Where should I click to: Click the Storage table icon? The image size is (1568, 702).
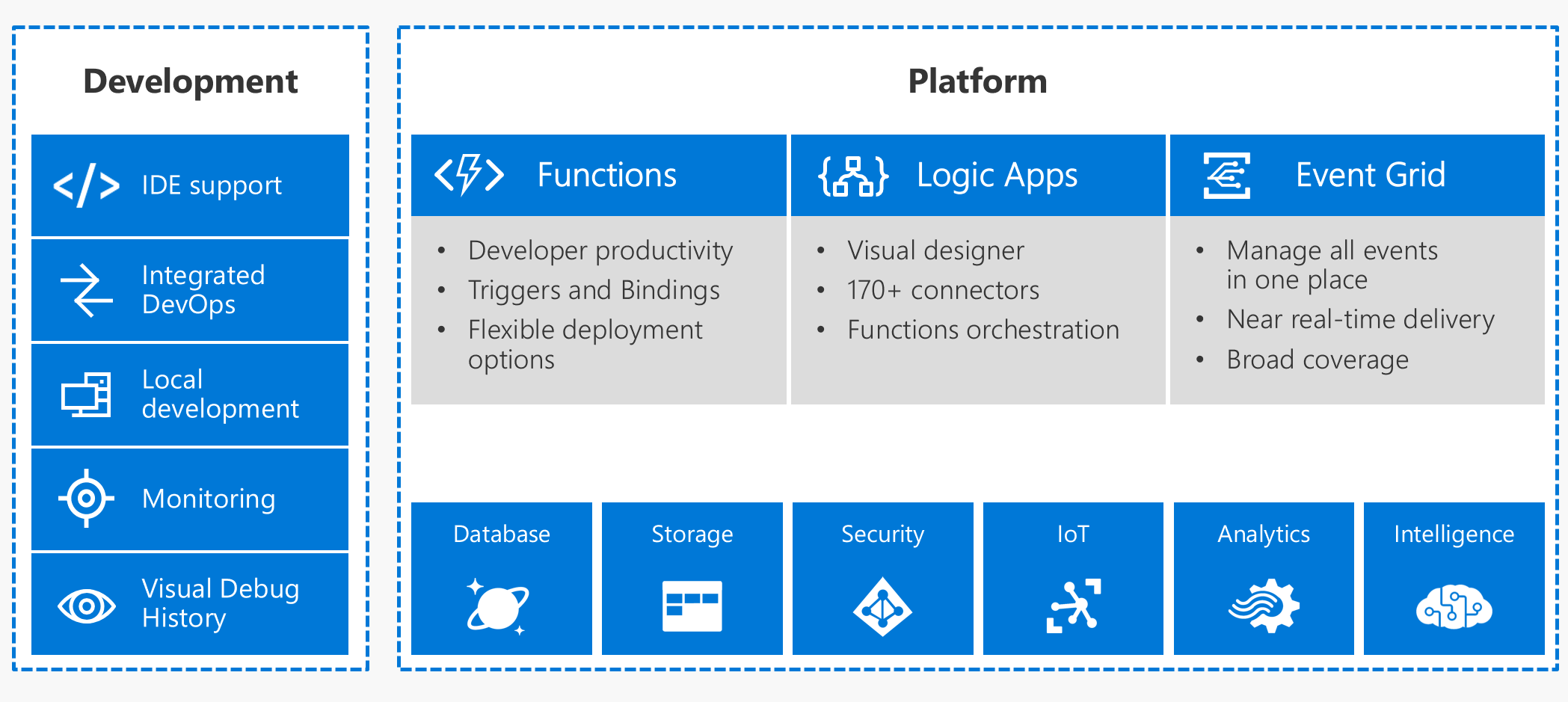point(692,606)
